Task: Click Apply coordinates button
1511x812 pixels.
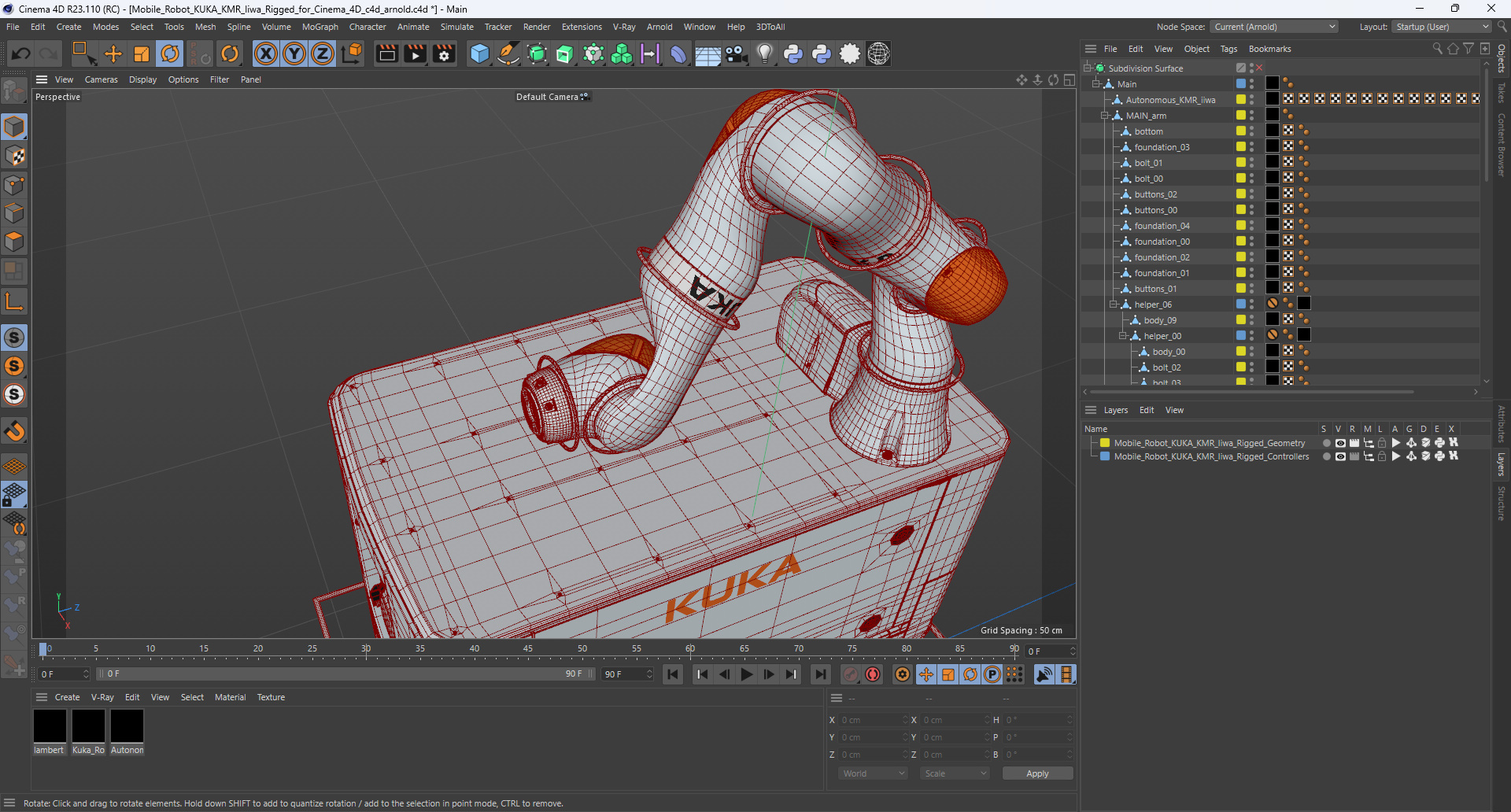Action: [x=1037, y=773]
